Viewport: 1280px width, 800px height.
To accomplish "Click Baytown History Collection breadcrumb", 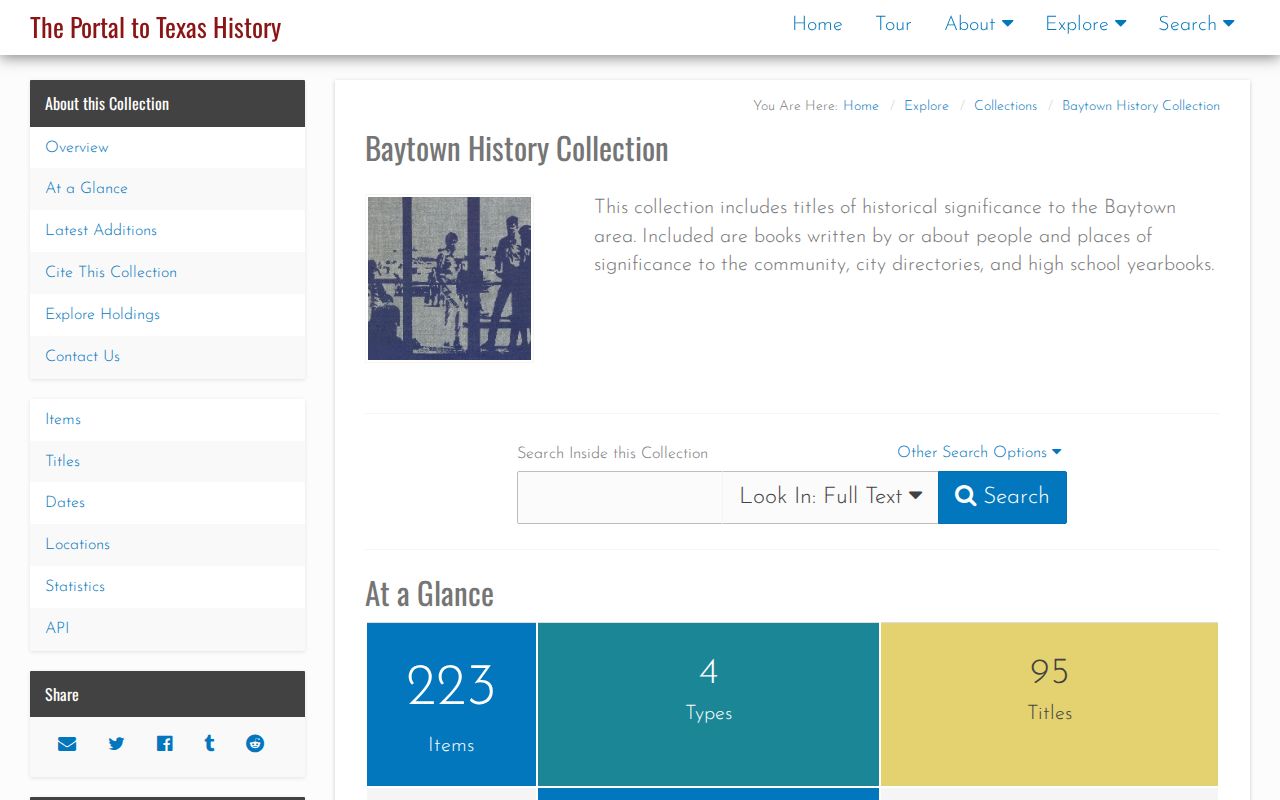I will pyautogui.click(x=1141, y=106).
